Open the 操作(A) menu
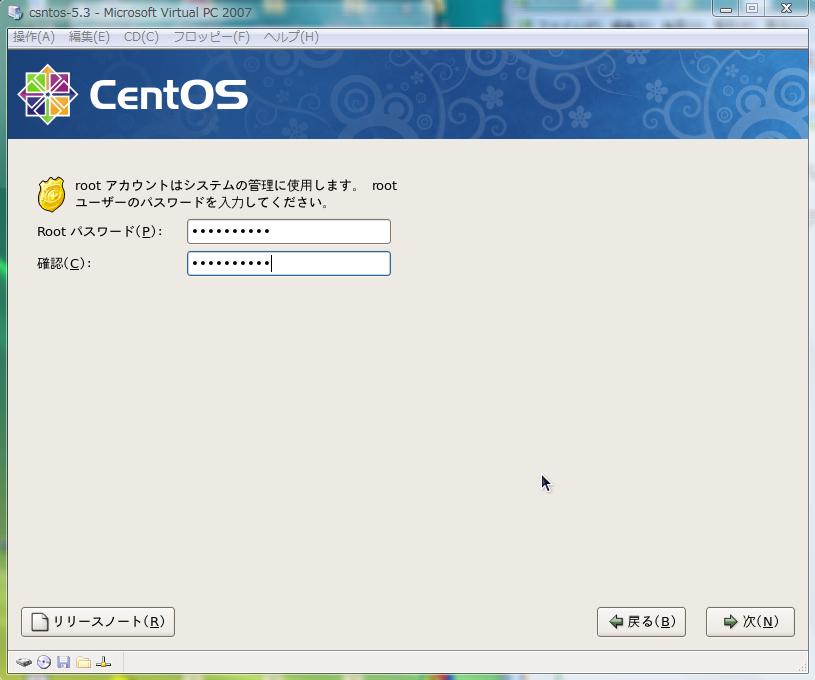815x680 pixels. click(33, 37)
